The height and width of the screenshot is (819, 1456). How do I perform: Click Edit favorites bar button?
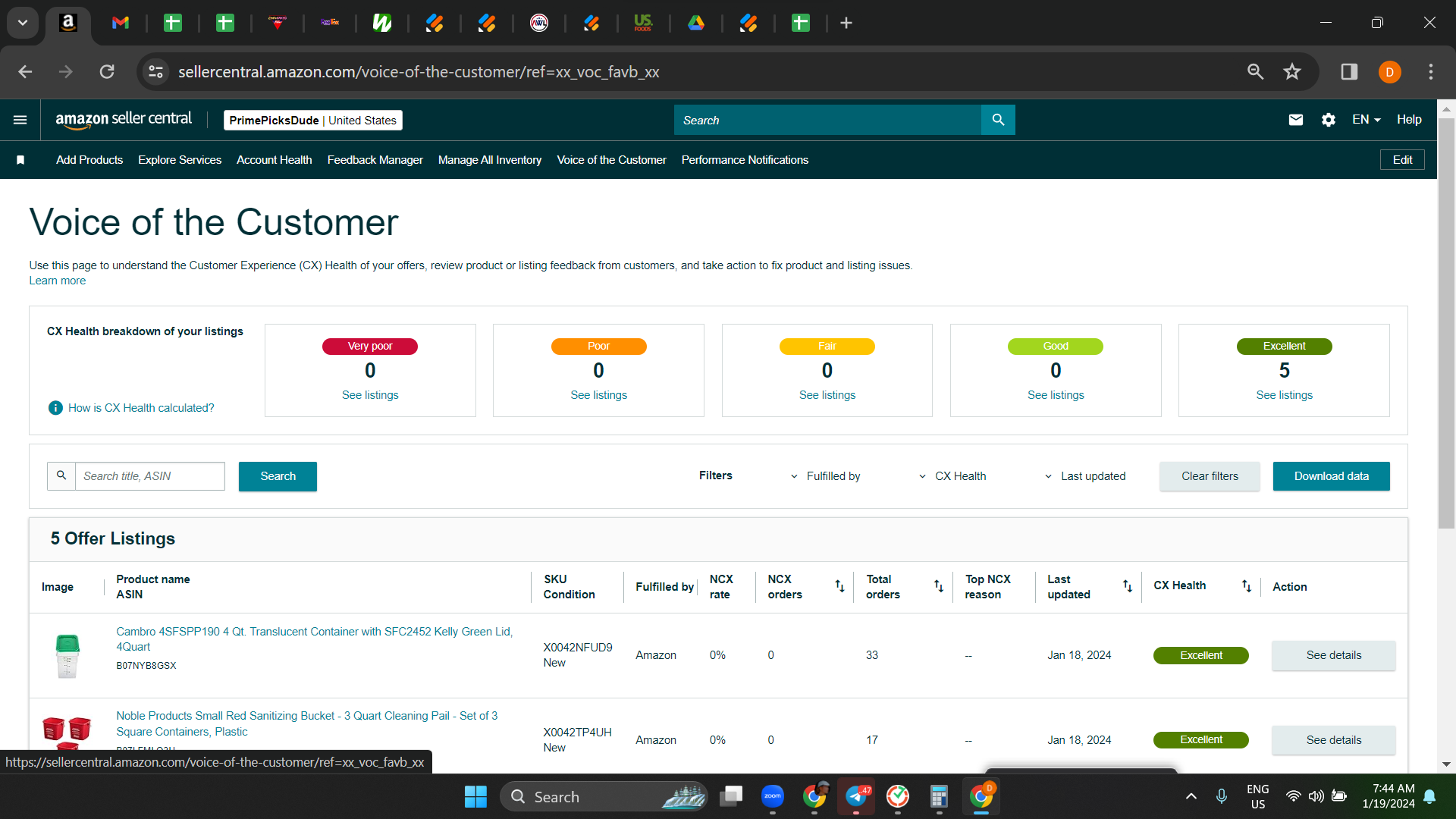(1402, 160)
